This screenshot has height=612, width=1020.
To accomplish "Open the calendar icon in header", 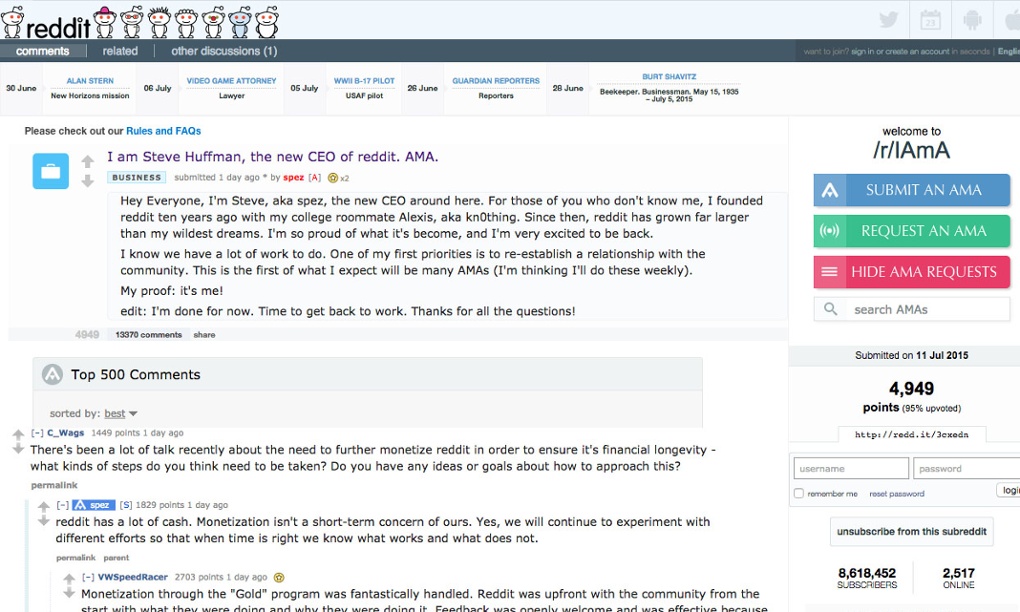I will 930,20.
